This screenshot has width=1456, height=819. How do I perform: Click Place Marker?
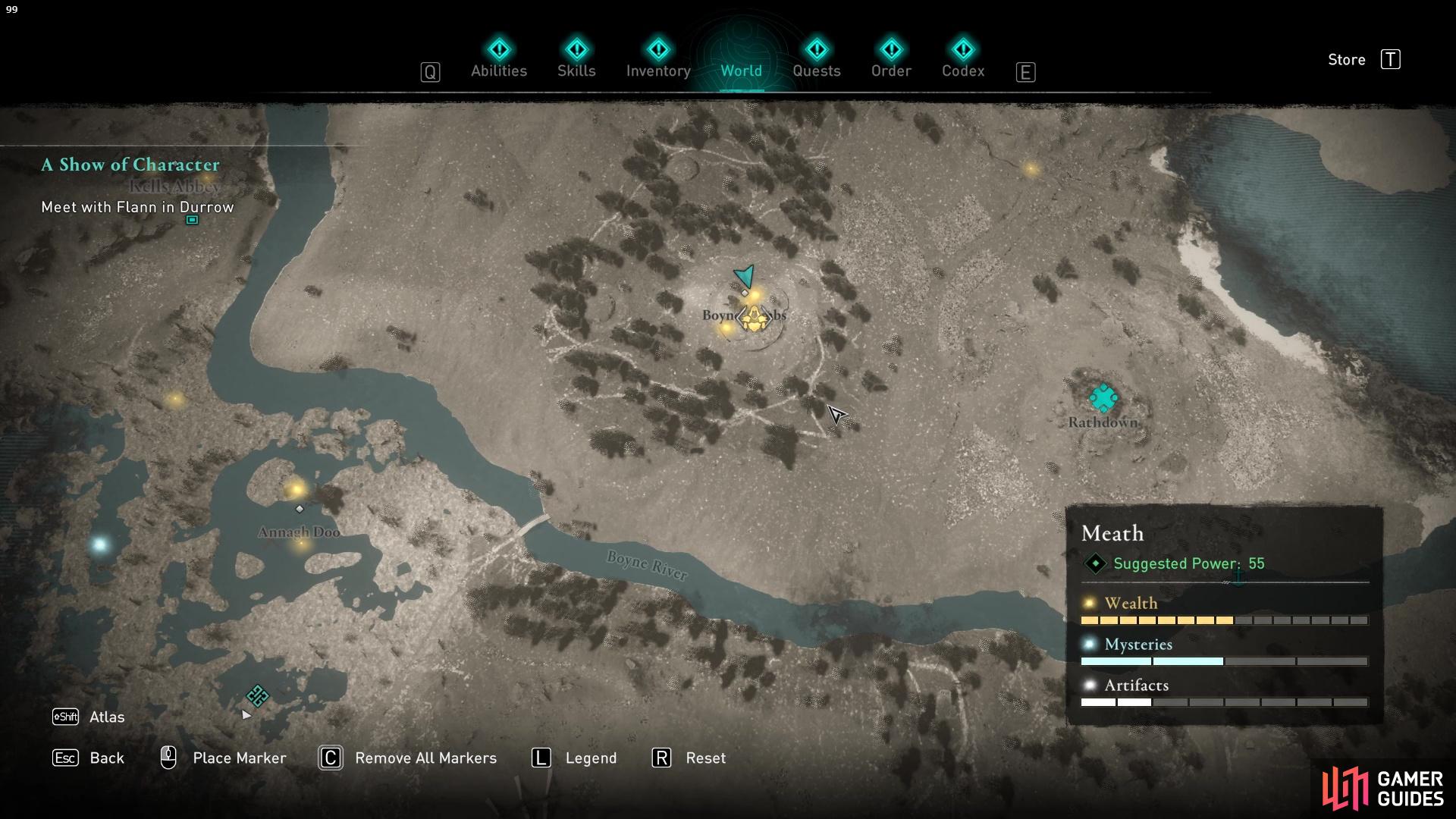240,758
